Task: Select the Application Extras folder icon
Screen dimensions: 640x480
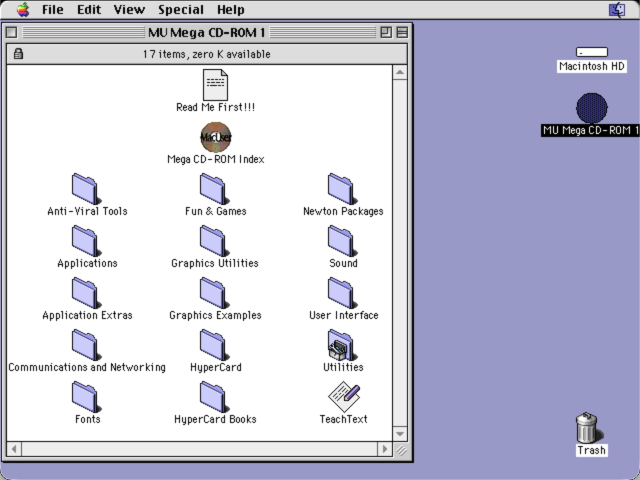Action: (86, 293)
